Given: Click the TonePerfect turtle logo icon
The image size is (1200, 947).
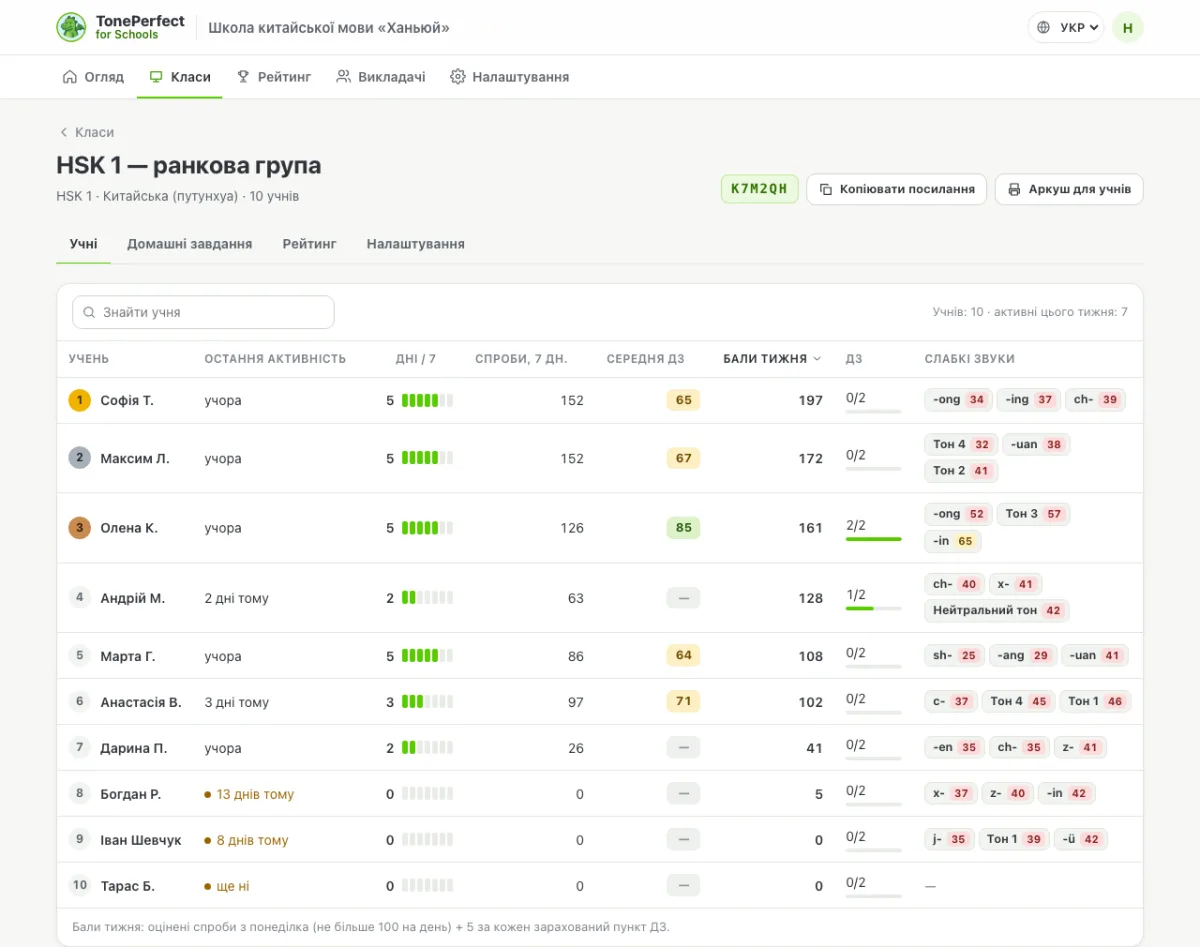Looking at the screenshot, I should coord(71,27).
